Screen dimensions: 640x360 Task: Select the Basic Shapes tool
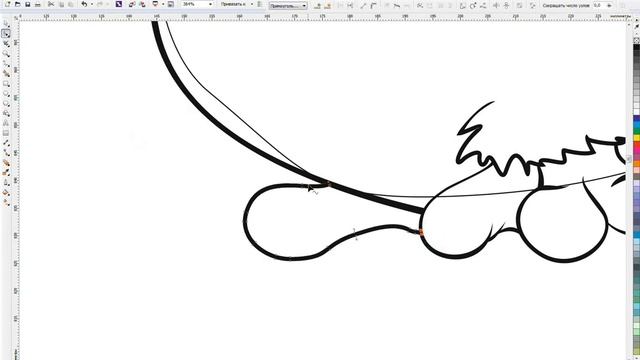click(x=6, y=113)
